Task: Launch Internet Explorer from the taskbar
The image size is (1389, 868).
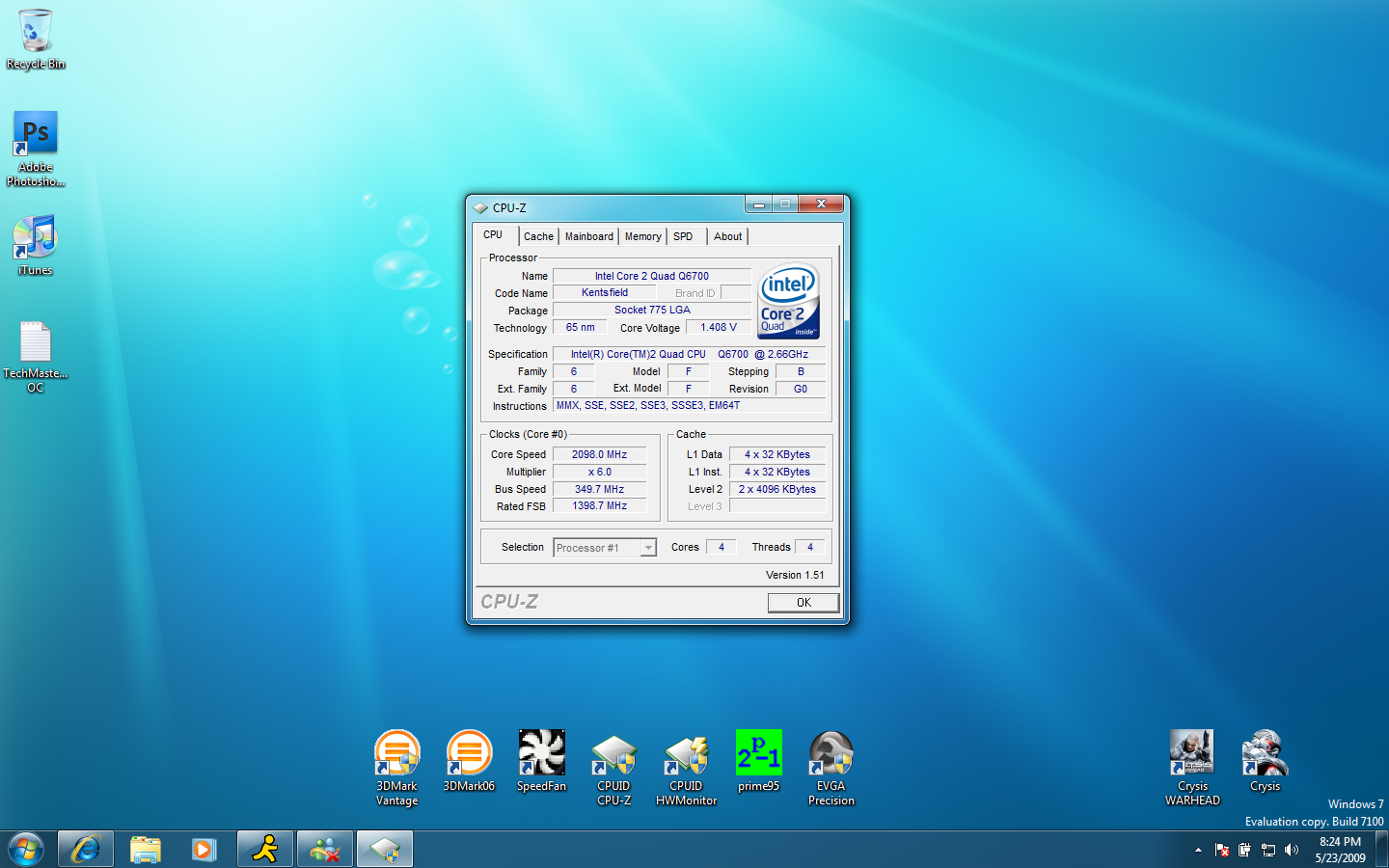Action: point(86,850)
